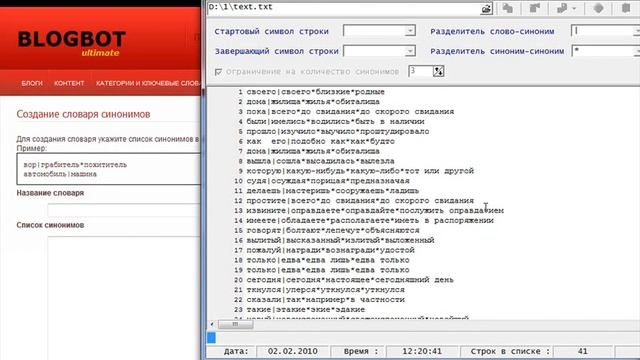Click the second disabled toolbar icon in the top bar
The height and width of the screenshot is (360, 640).
[x=534, y=8]
